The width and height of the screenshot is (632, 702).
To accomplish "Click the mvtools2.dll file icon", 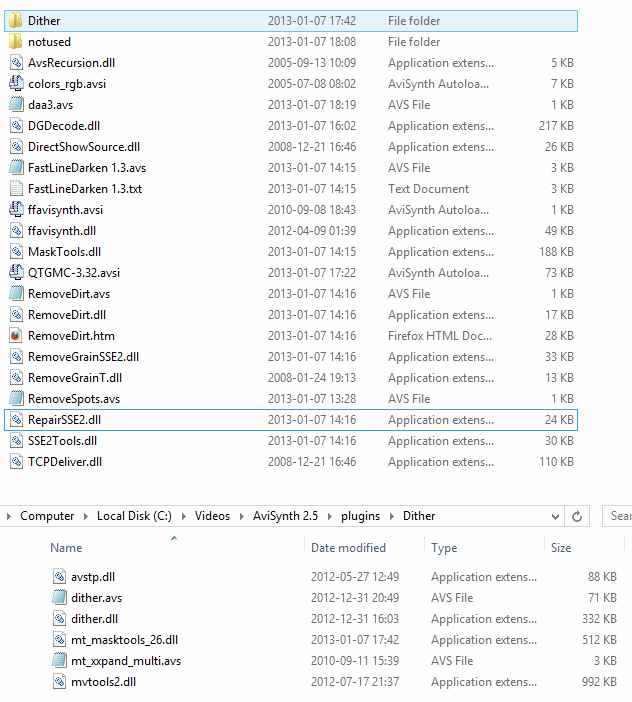I will 59,682.
